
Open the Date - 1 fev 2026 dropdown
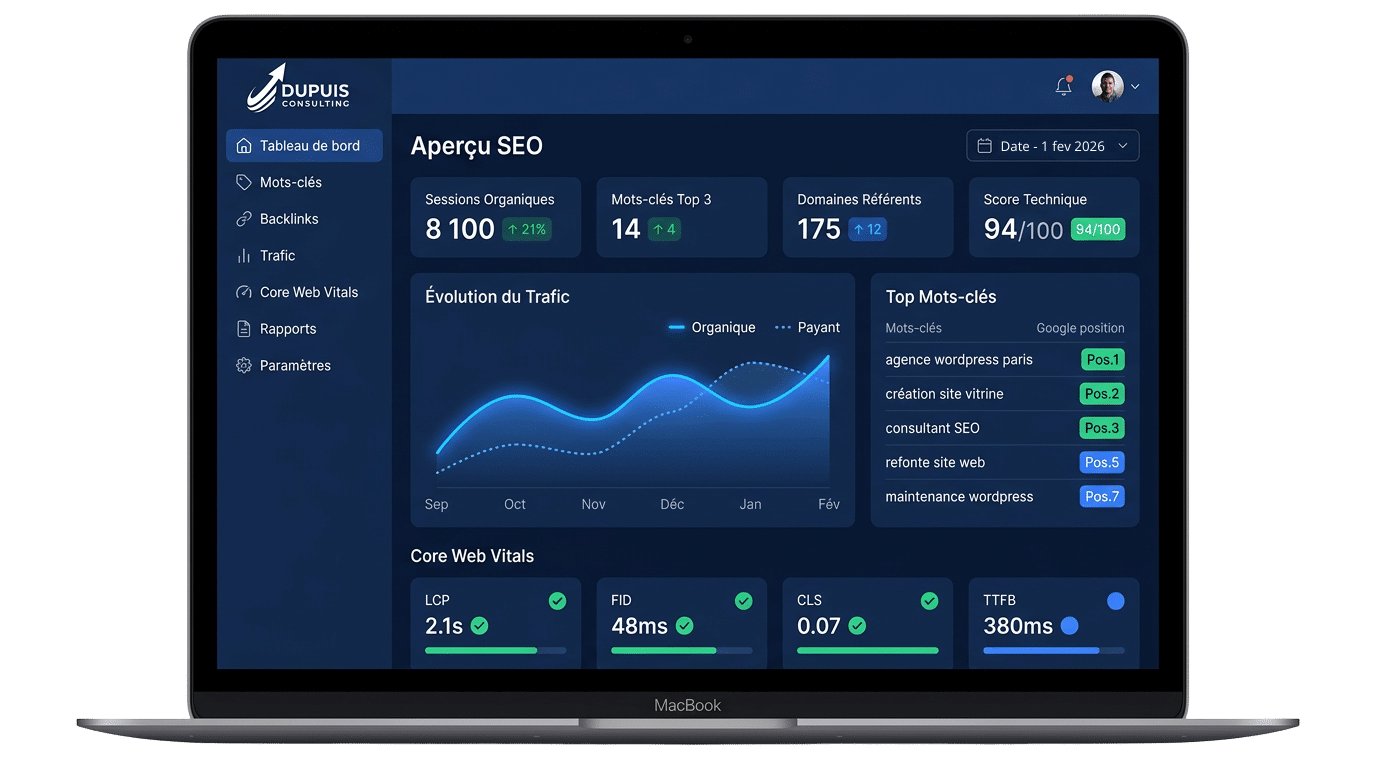point(1052,145)
